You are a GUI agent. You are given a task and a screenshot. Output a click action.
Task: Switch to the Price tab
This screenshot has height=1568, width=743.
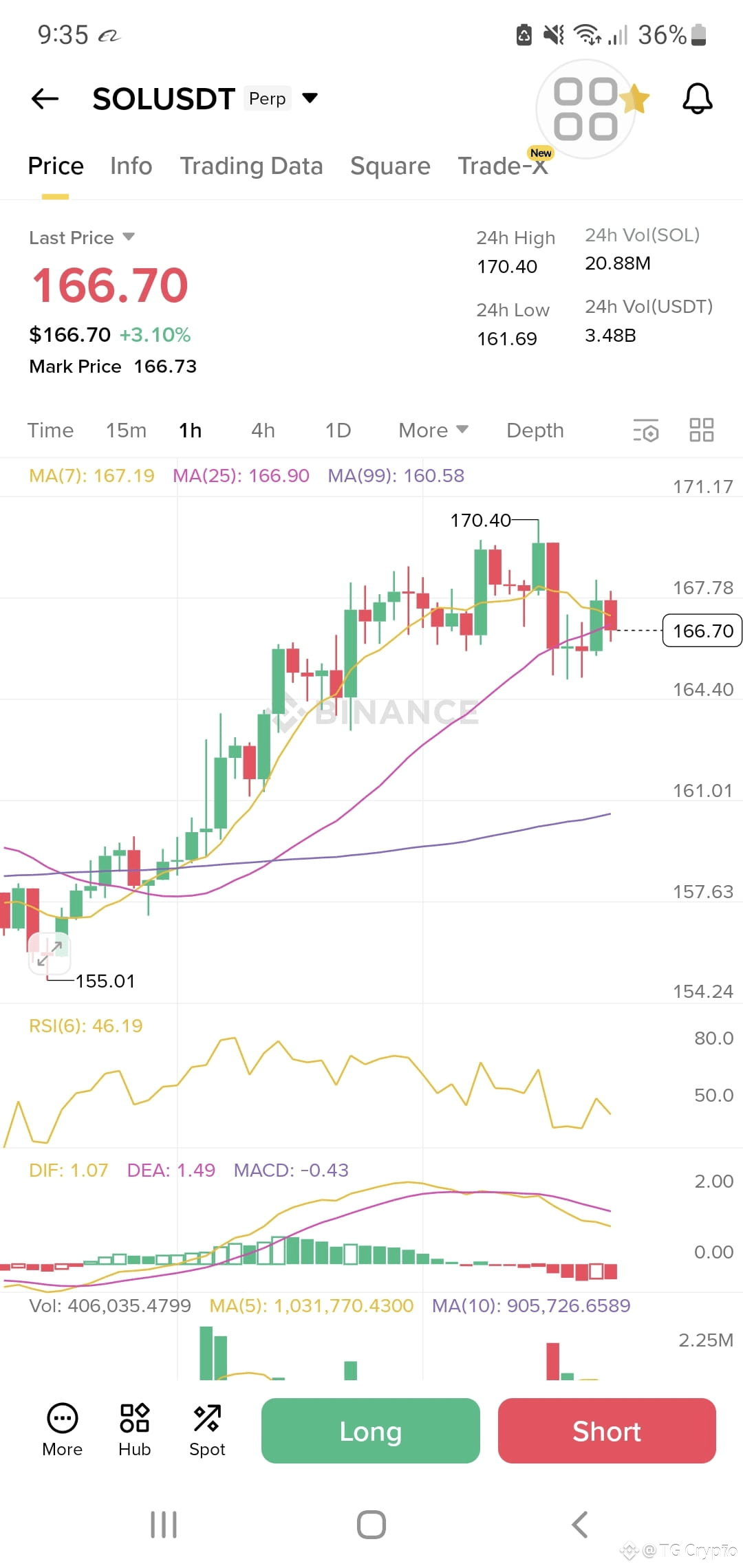(x=56, y=166)
